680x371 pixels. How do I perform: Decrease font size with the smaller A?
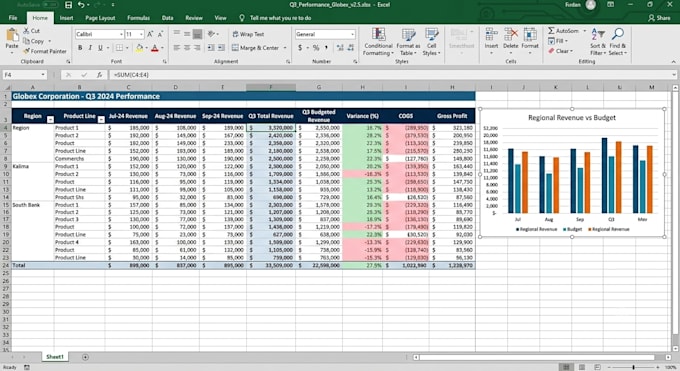point(160,34)
